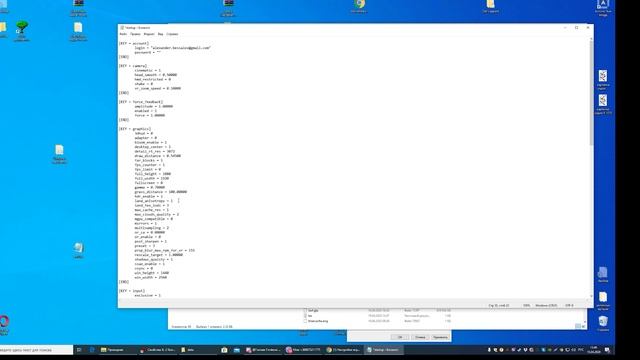Image resolution: width=640 pixels, height=360 pixels.
Task: Click the line "rescale_target = 1.00000"
Action: (x=158, y=255)
